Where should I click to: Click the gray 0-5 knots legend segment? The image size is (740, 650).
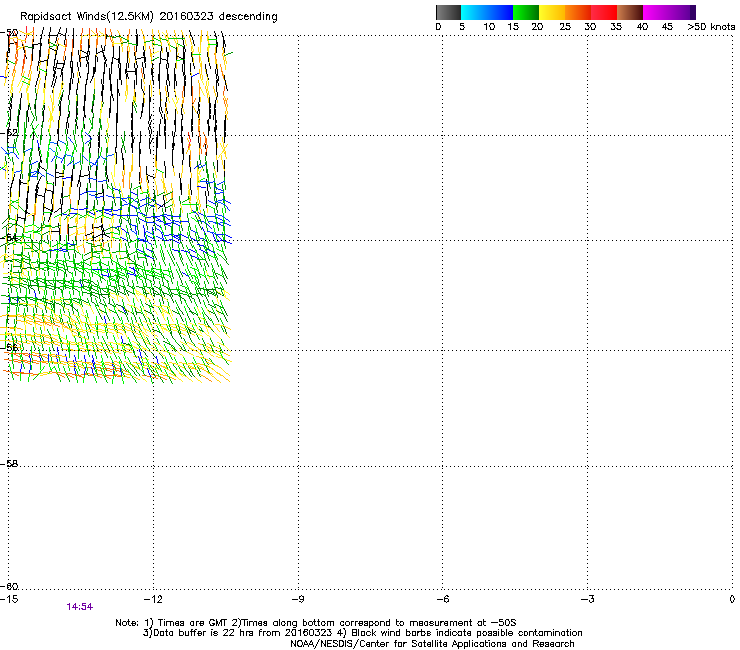448,12
